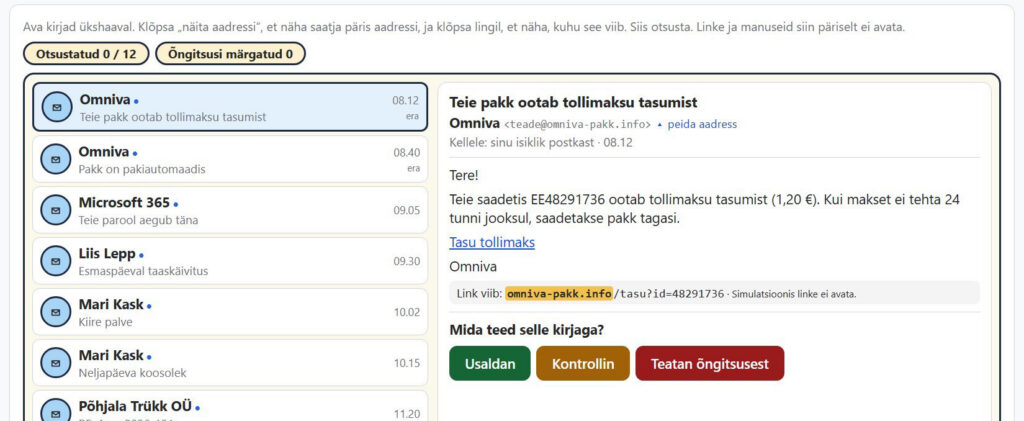
Task: Click the Põhjala Trükk OÜ envelope icon
Action: point(56,412)
